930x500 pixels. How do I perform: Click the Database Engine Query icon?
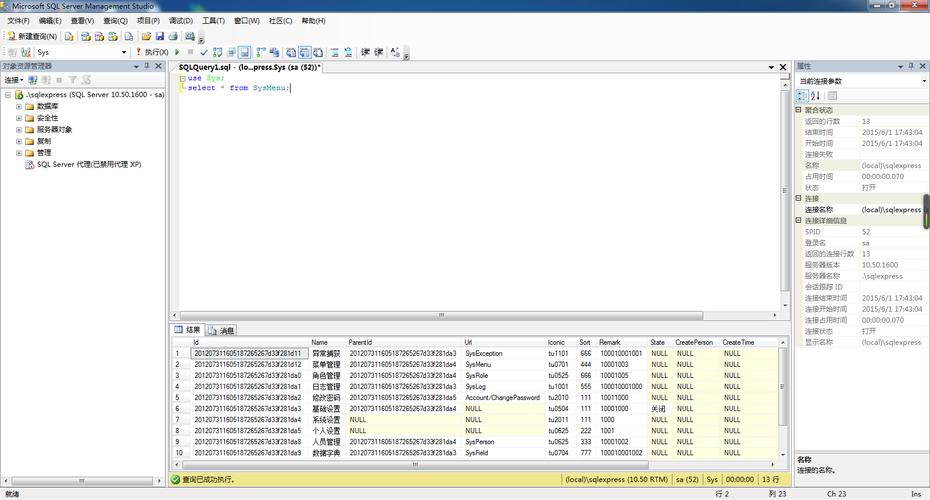[69, 36]
